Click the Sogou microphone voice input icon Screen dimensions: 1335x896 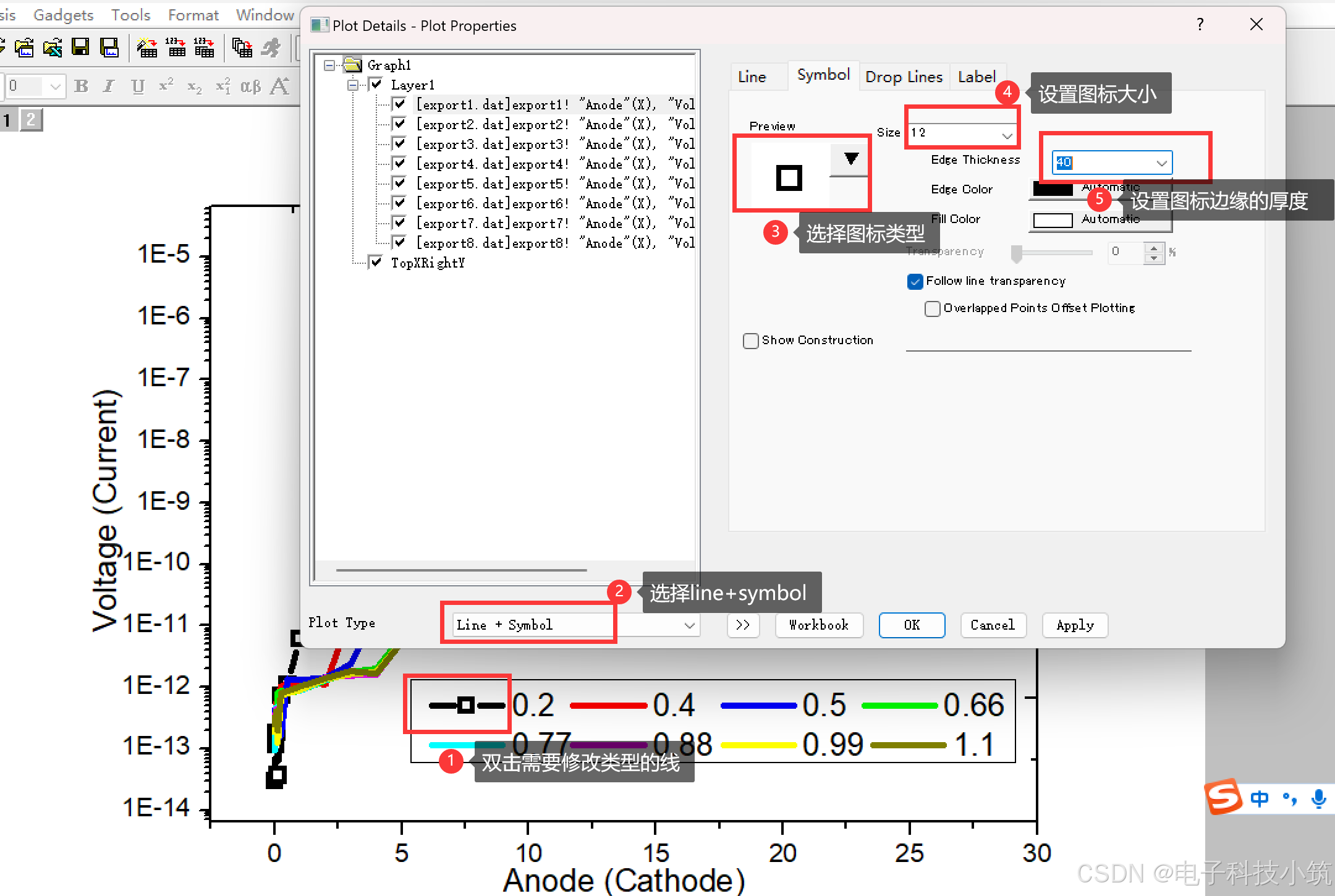coord(1318,798)
